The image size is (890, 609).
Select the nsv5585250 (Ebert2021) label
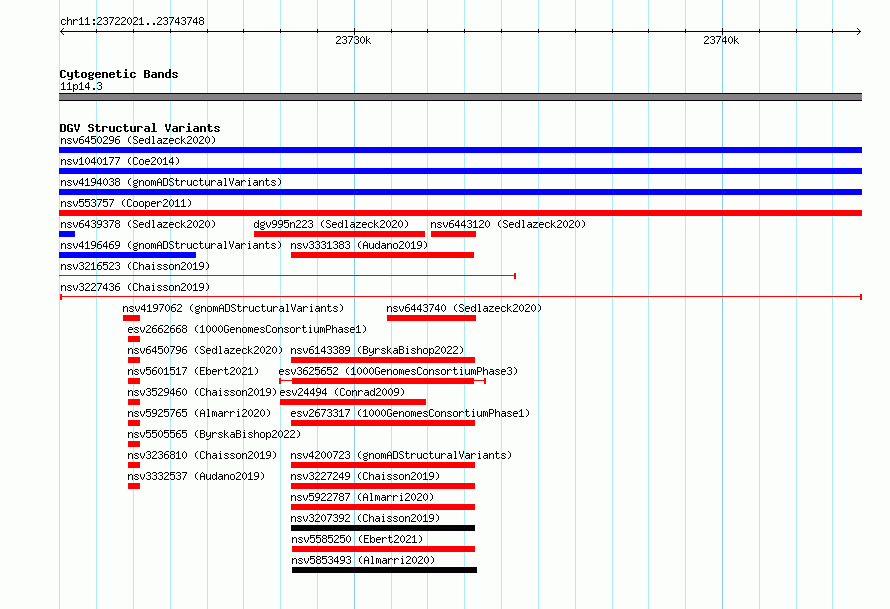tap(357, 539)
